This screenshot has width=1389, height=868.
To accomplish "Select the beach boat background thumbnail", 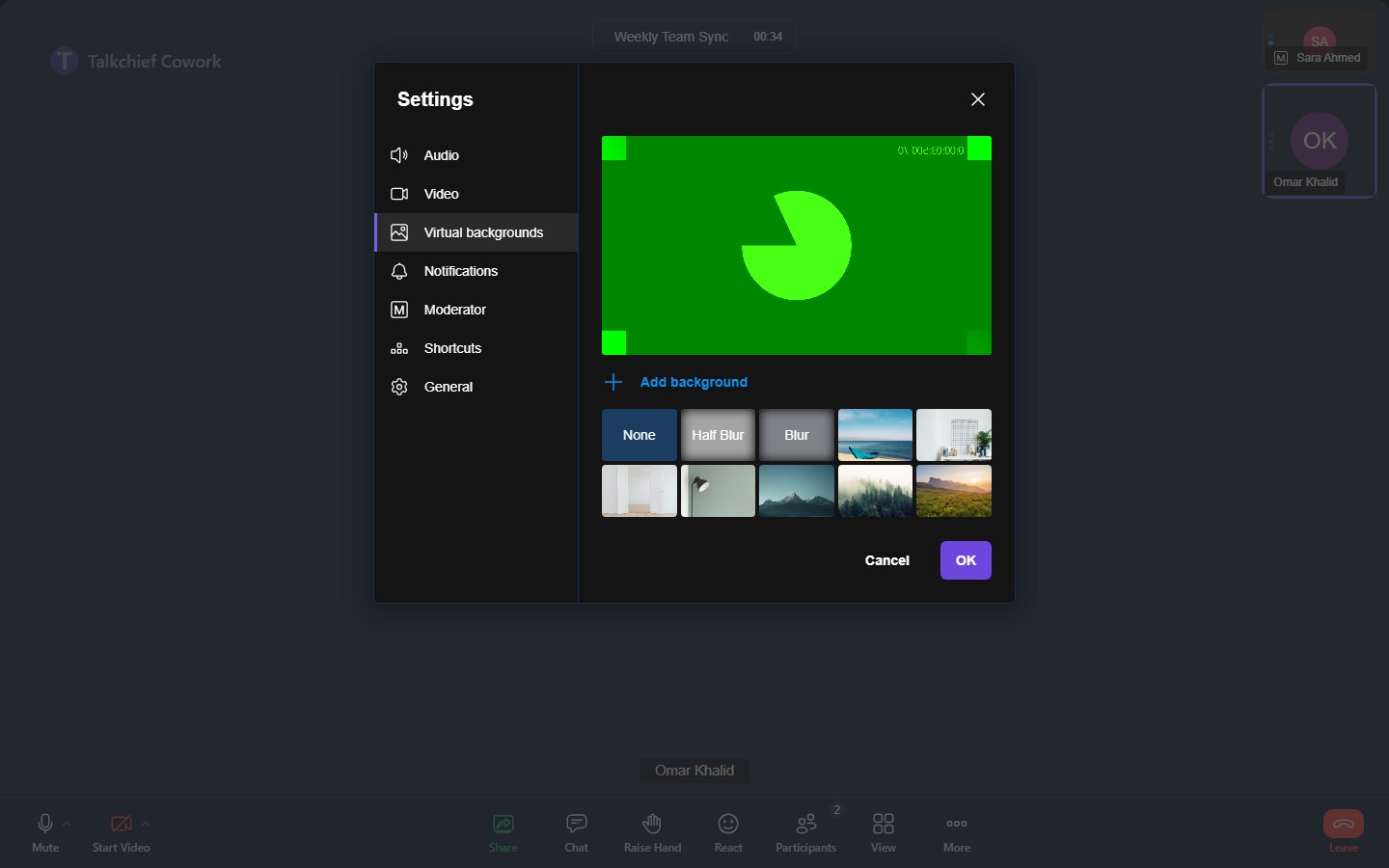I will pos(875,435).
